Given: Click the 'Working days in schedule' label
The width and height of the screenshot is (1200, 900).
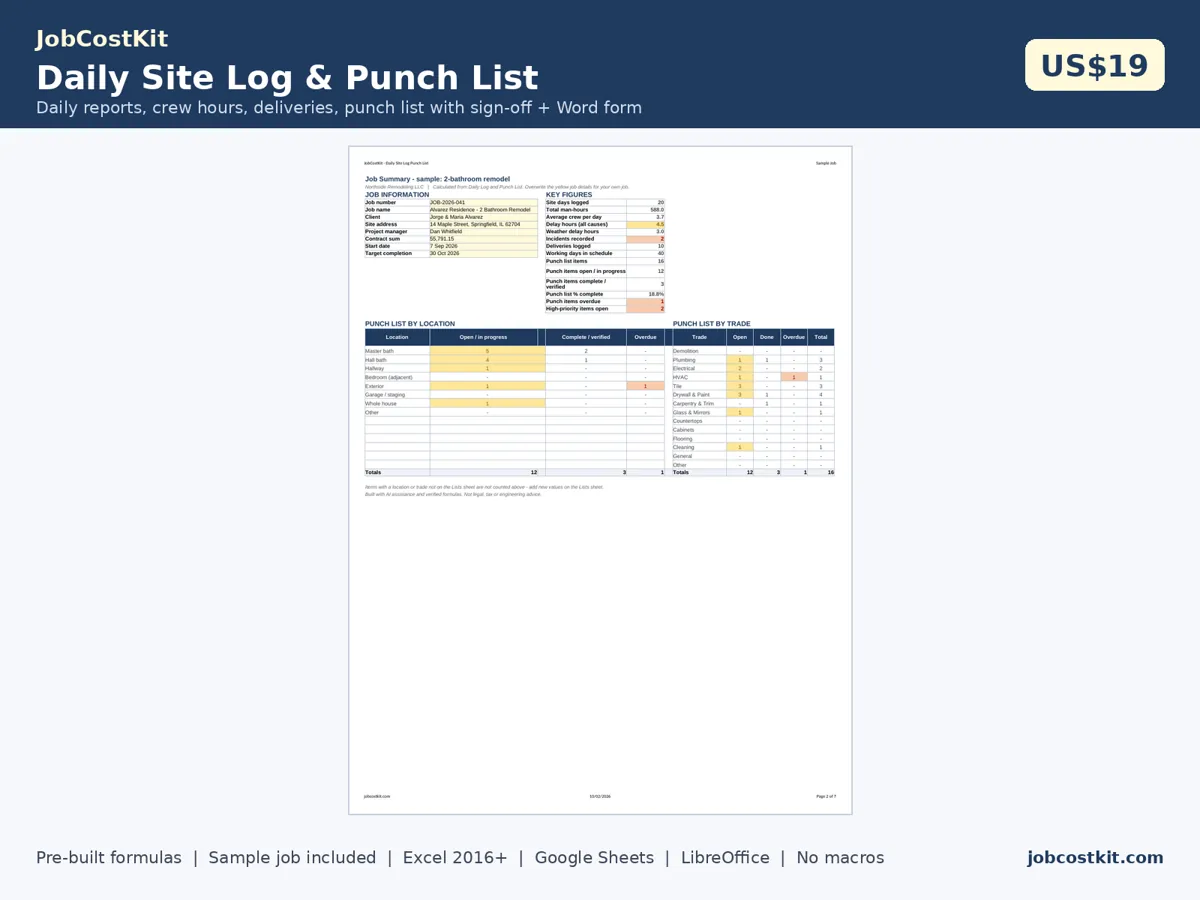Looking at the screenshot, I should (579, 253).
